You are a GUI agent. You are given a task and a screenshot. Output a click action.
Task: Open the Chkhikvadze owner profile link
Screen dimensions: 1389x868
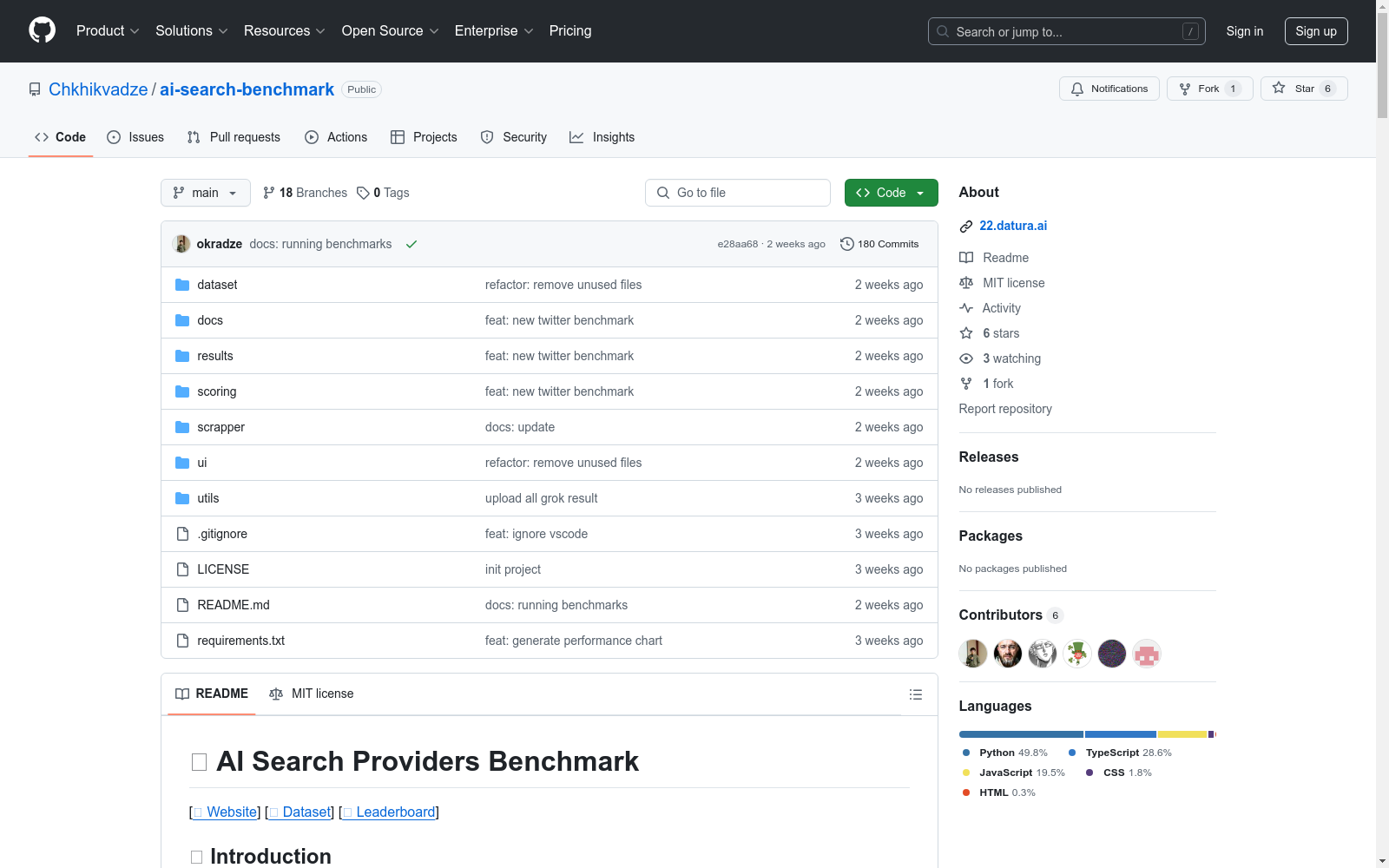tap(98, 89)
